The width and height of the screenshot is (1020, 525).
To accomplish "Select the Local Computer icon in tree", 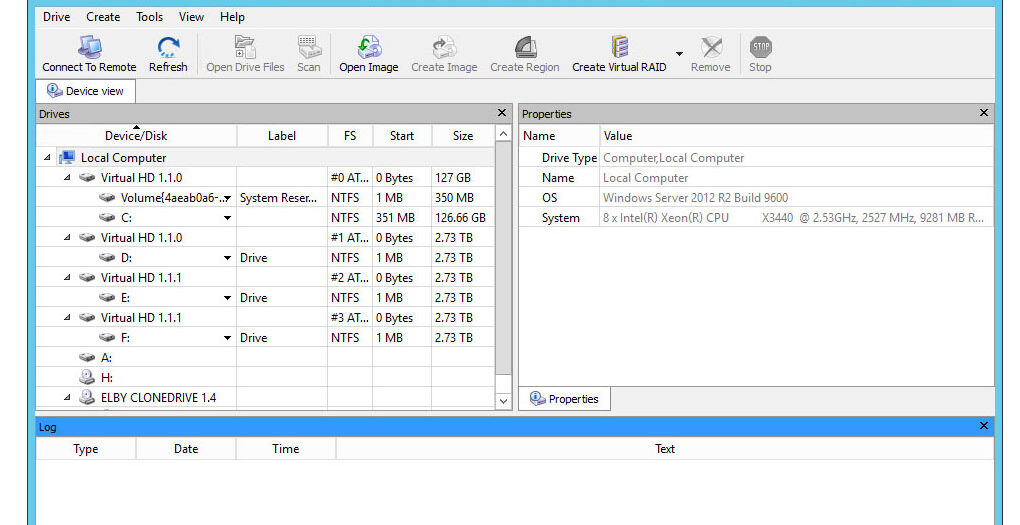I will 66,157.
